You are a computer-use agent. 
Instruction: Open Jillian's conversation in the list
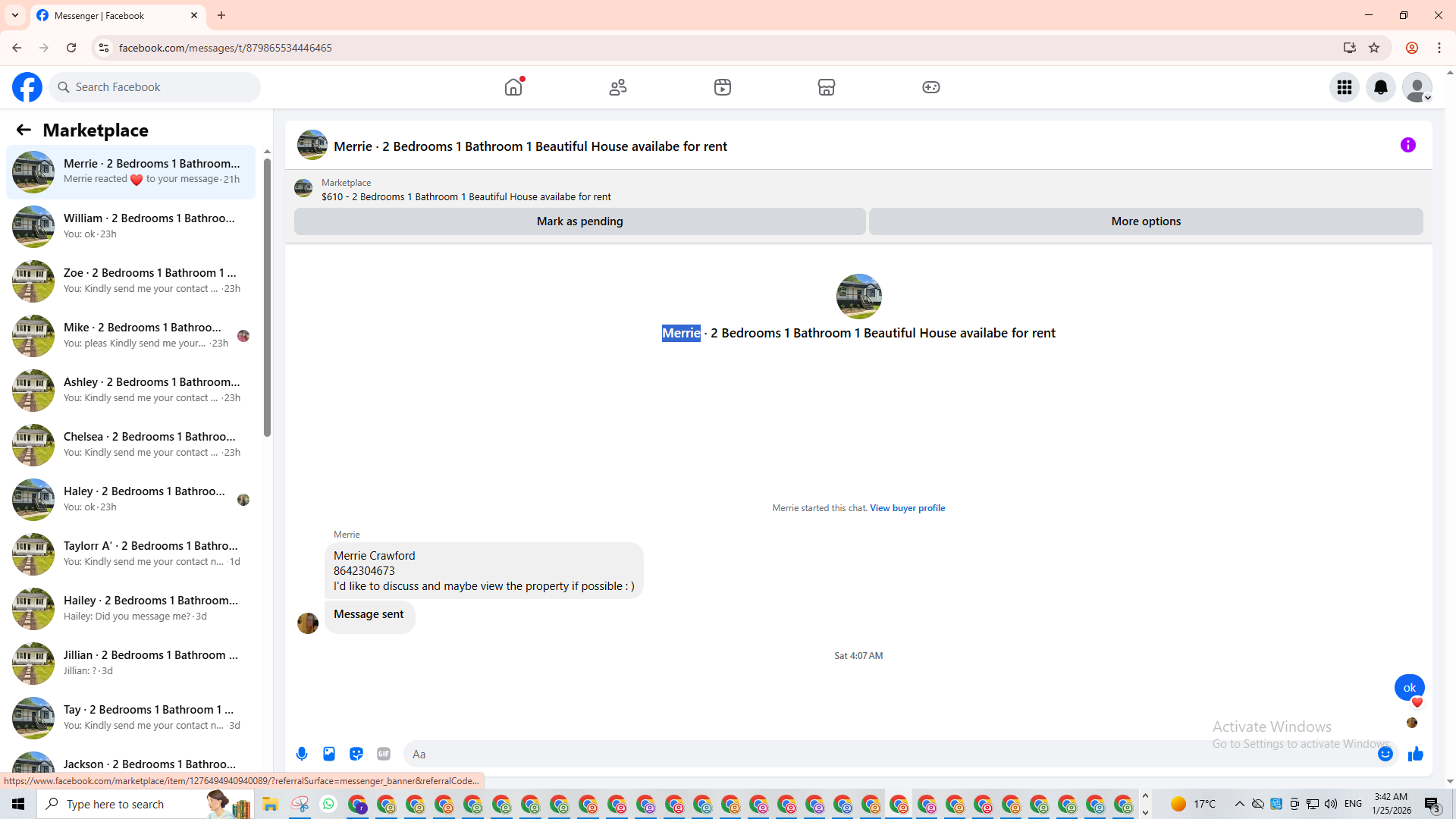click(x=131, y=664)
